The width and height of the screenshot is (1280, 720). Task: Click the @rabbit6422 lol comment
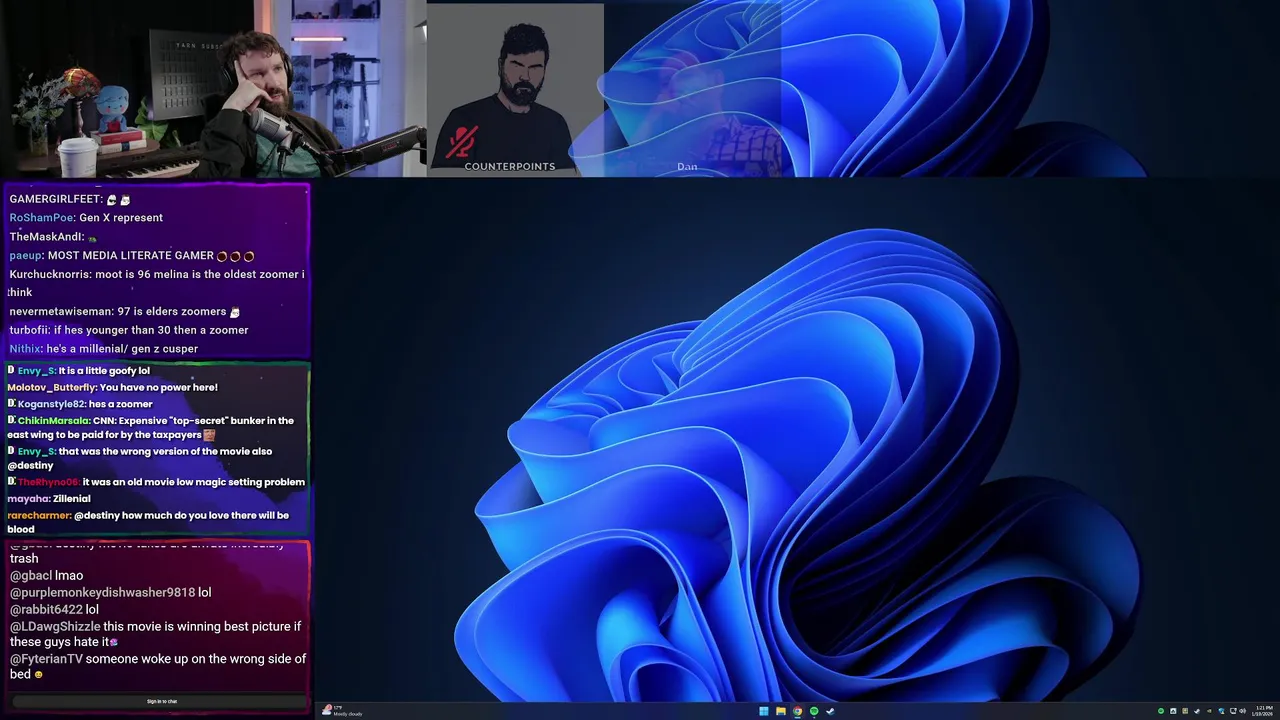point(54,609)
